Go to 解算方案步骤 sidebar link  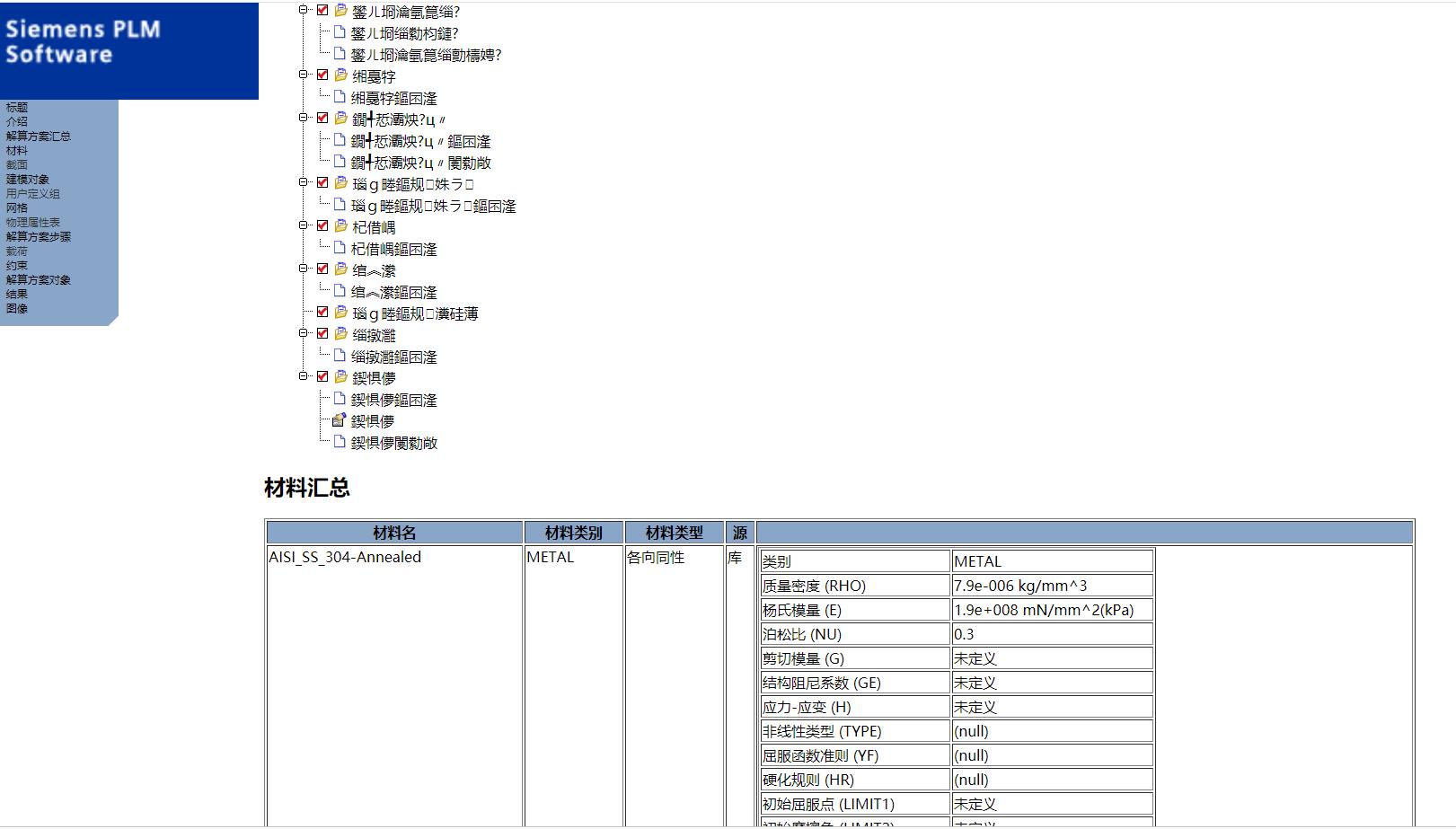click(x=39, y=237)
